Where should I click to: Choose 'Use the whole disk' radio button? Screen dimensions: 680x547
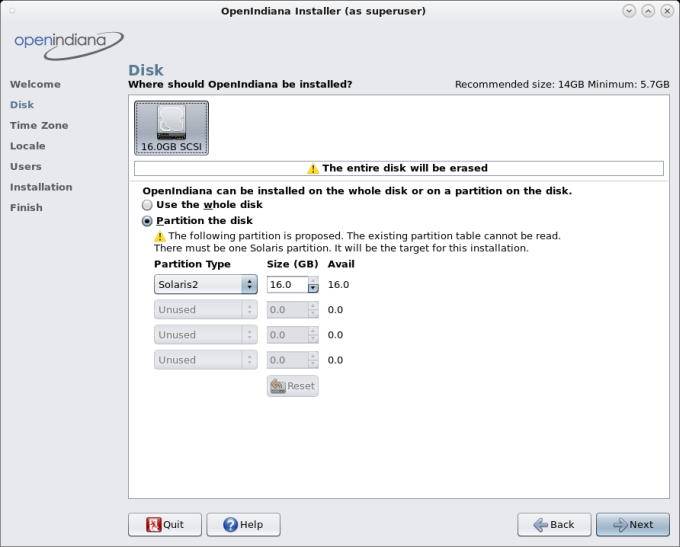pos(147,205)
